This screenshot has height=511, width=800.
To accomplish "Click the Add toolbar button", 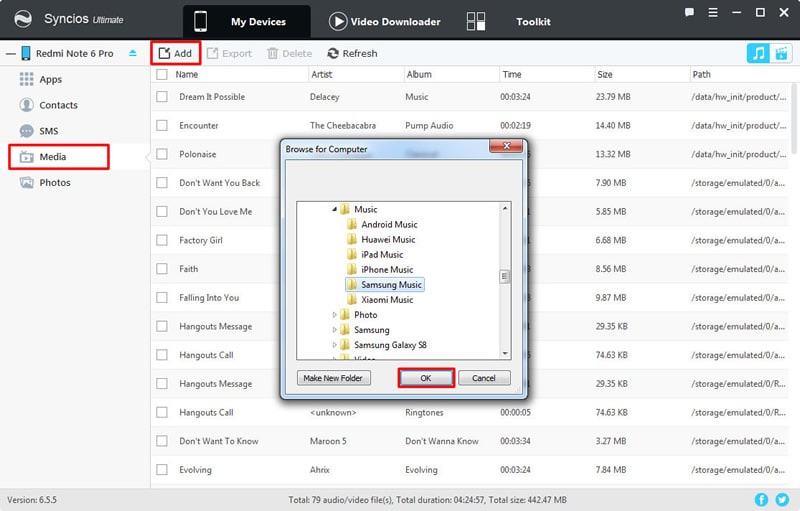I will point(175,53).
